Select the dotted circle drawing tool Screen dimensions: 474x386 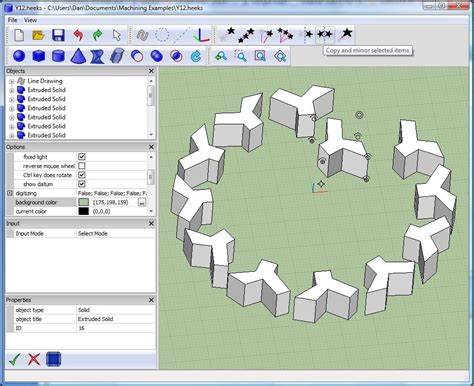point(162,35)
